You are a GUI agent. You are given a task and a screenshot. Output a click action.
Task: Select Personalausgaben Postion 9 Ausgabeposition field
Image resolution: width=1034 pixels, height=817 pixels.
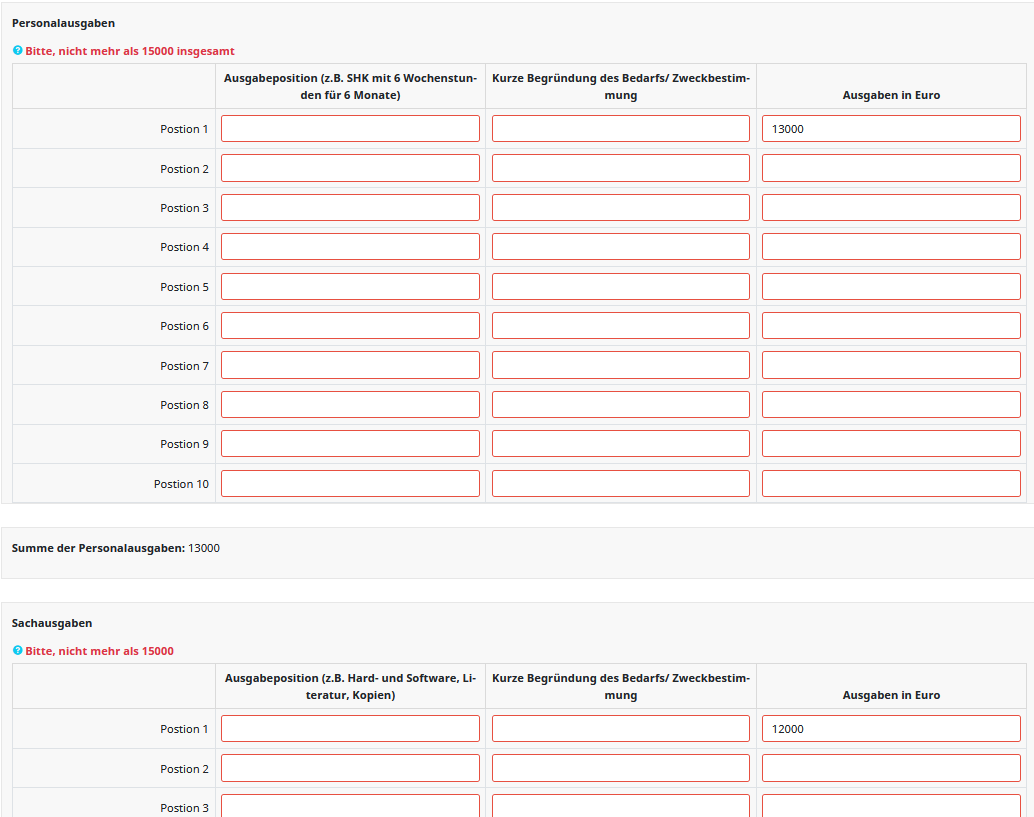(x=350, y=444)
